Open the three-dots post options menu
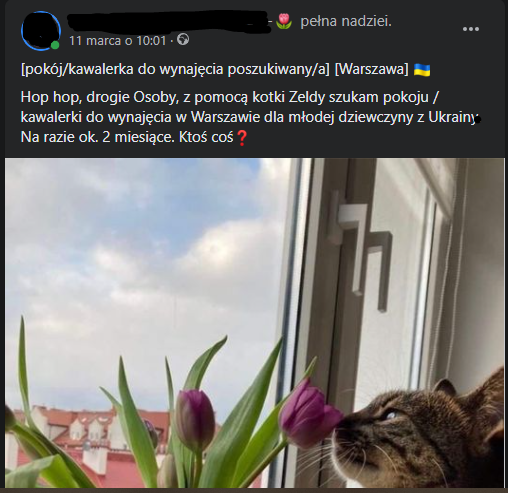 pyautogui.click(x=471, y=29)
